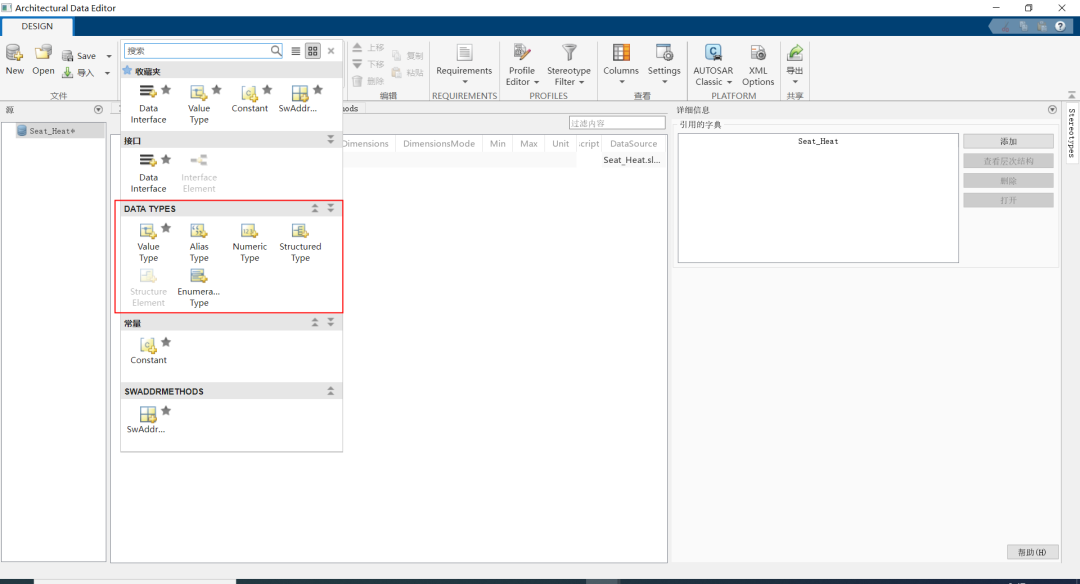Click the 添加 button
The height and width of the screenshot is (584, 1080).
(x=1008, y=141)
